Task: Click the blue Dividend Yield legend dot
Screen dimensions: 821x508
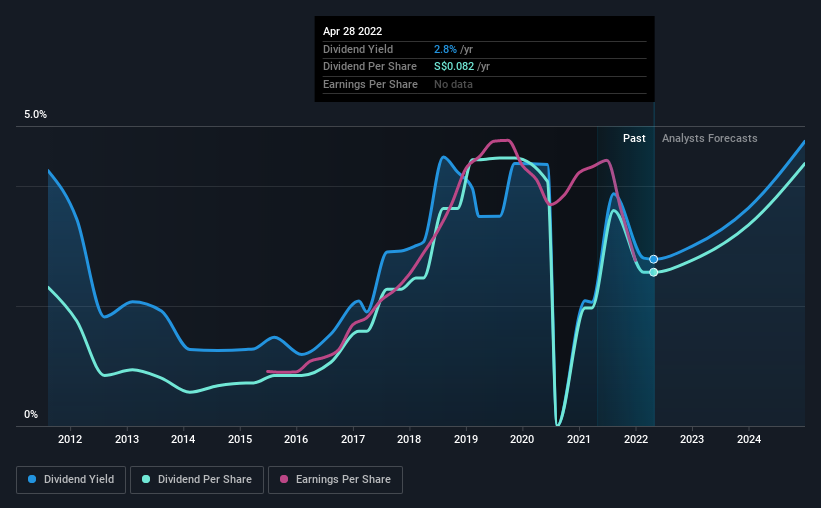Action: tap(32, 479)
